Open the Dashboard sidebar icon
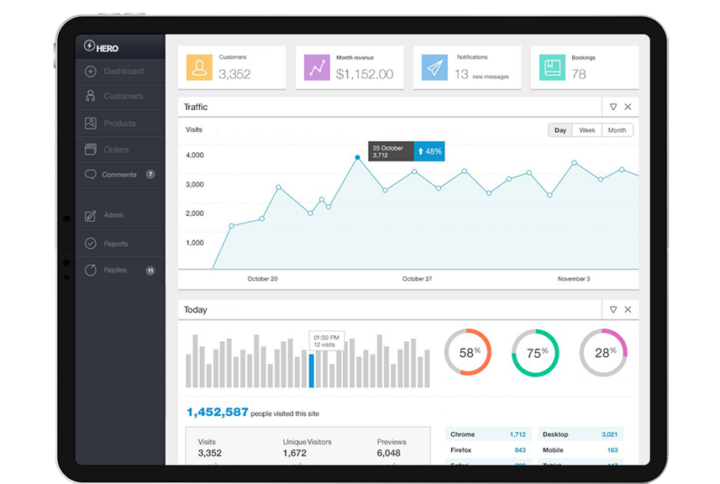 coord(90,71)
